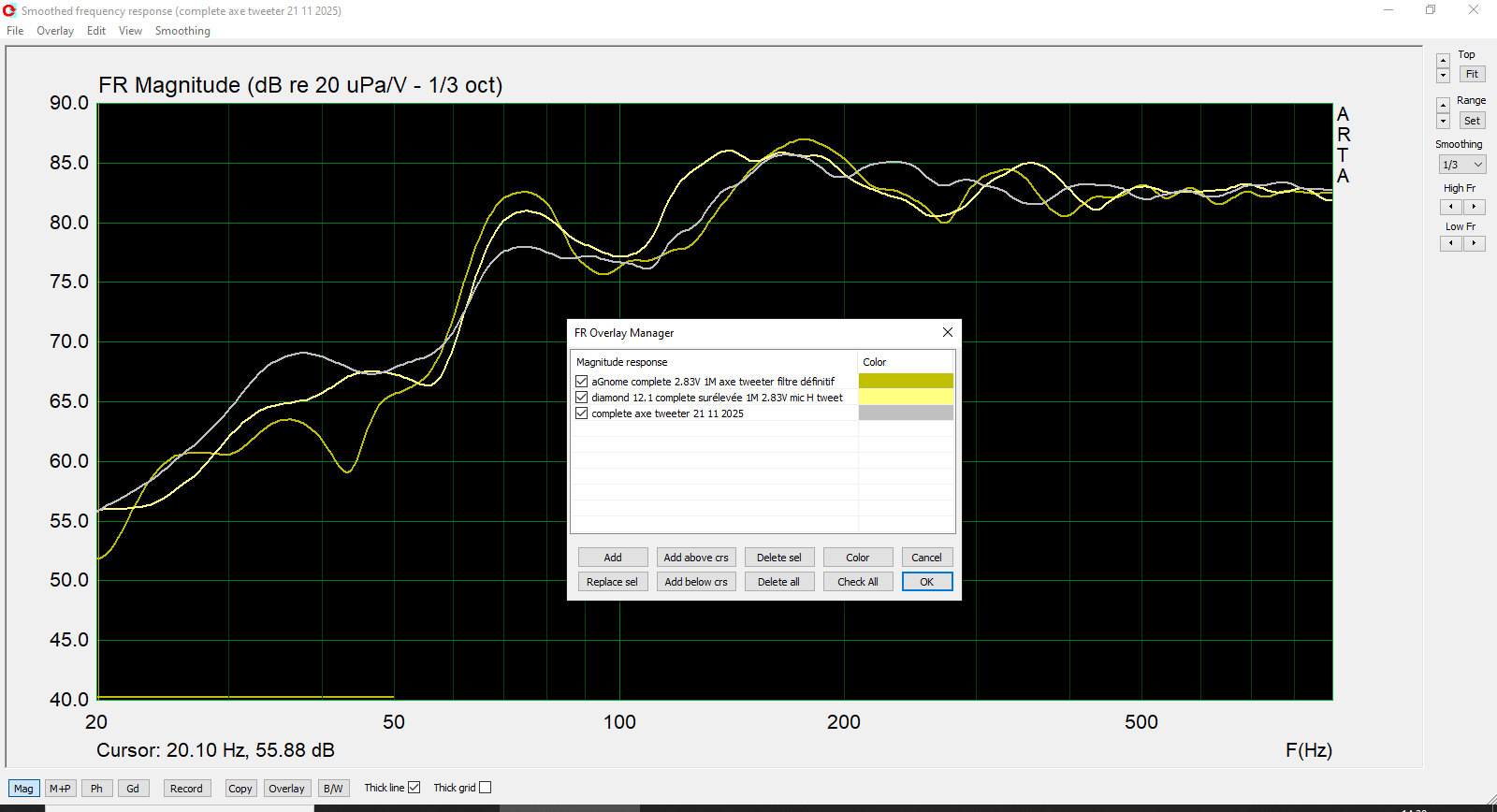Click the Low Fr left arrow
The width and height of the screenshot is (1497, 812).
1451,243
